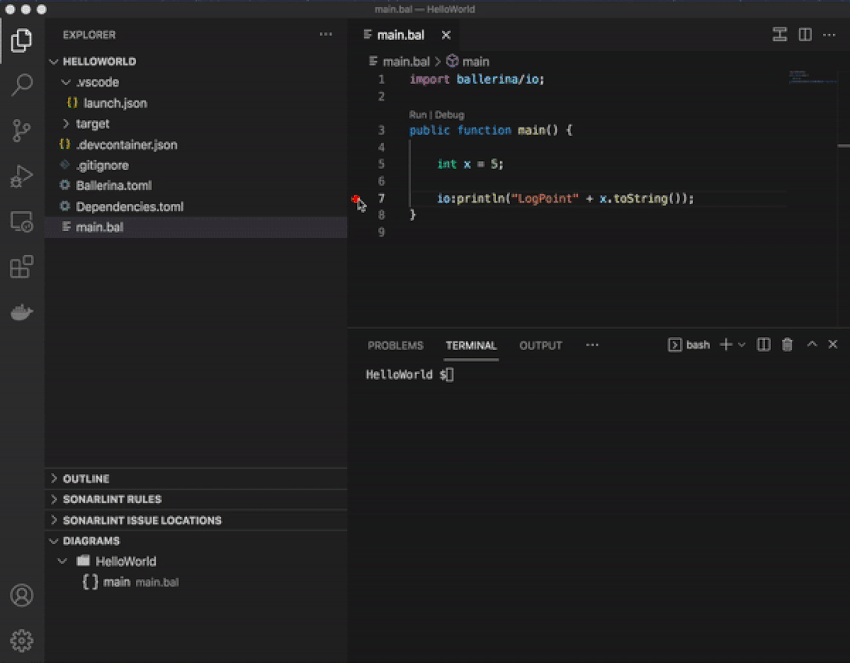Split the editor using the split icon
Image resolution: width=850 pixels, height=663 pixels.
point(805,34)
